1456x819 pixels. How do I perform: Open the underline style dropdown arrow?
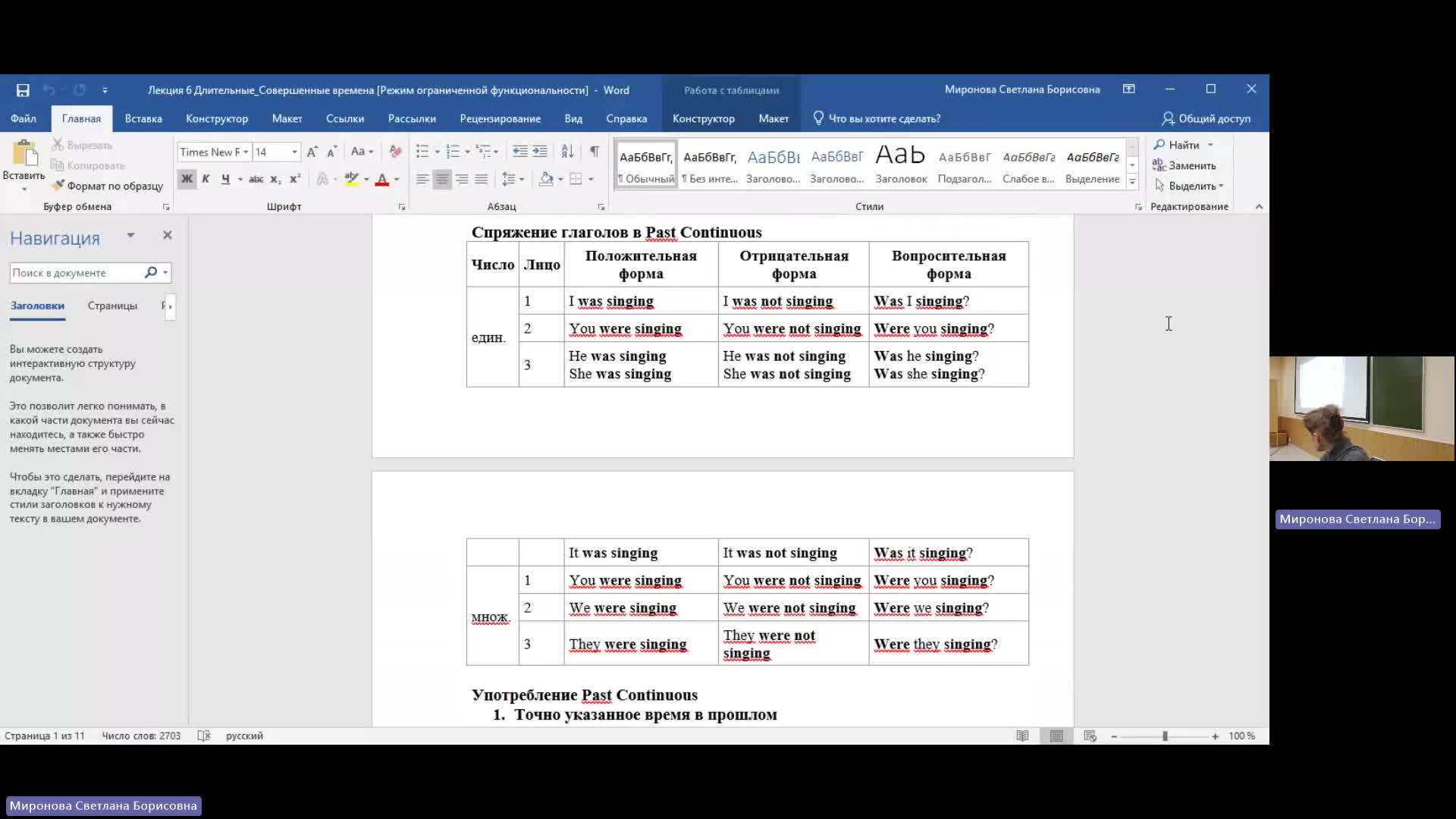tap(240, 179)
